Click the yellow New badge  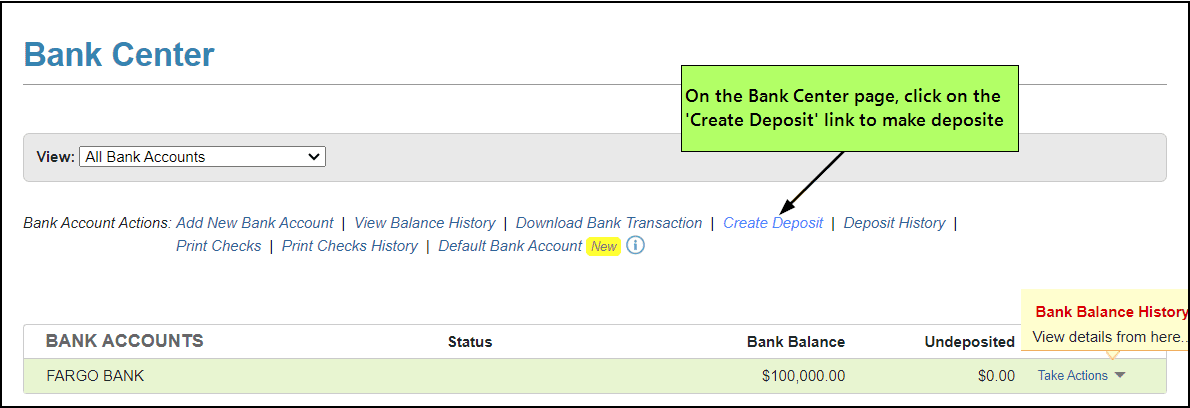[604, 246]
